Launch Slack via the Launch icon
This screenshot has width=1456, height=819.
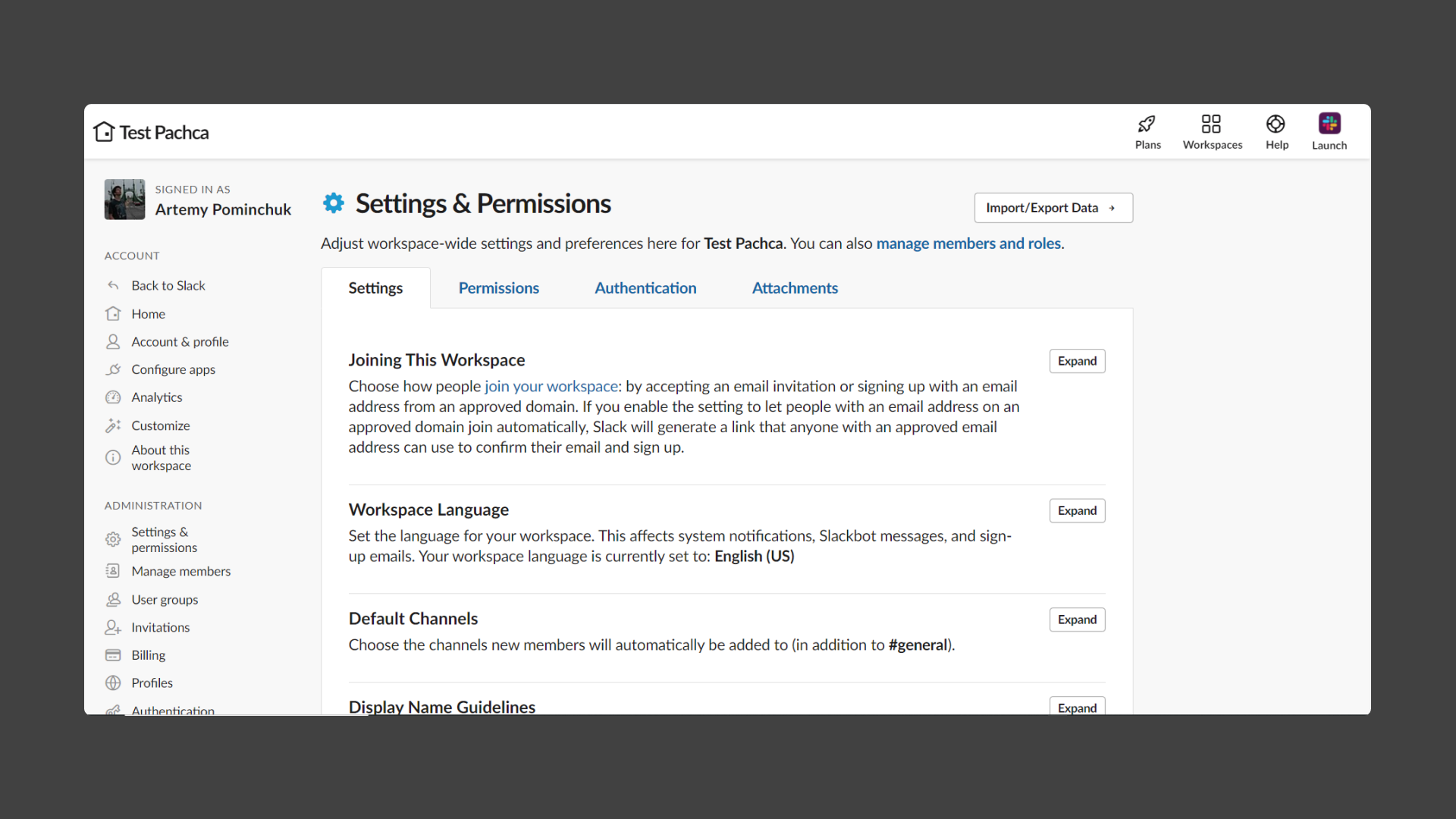coord(1329,124)
